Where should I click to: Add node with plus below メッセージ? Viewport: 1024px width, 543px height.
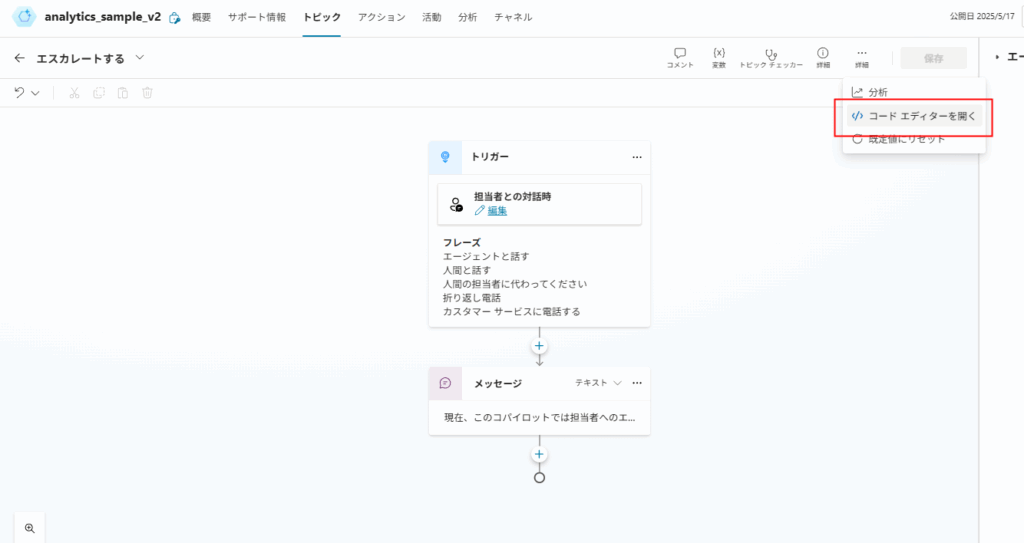point(539,454)
